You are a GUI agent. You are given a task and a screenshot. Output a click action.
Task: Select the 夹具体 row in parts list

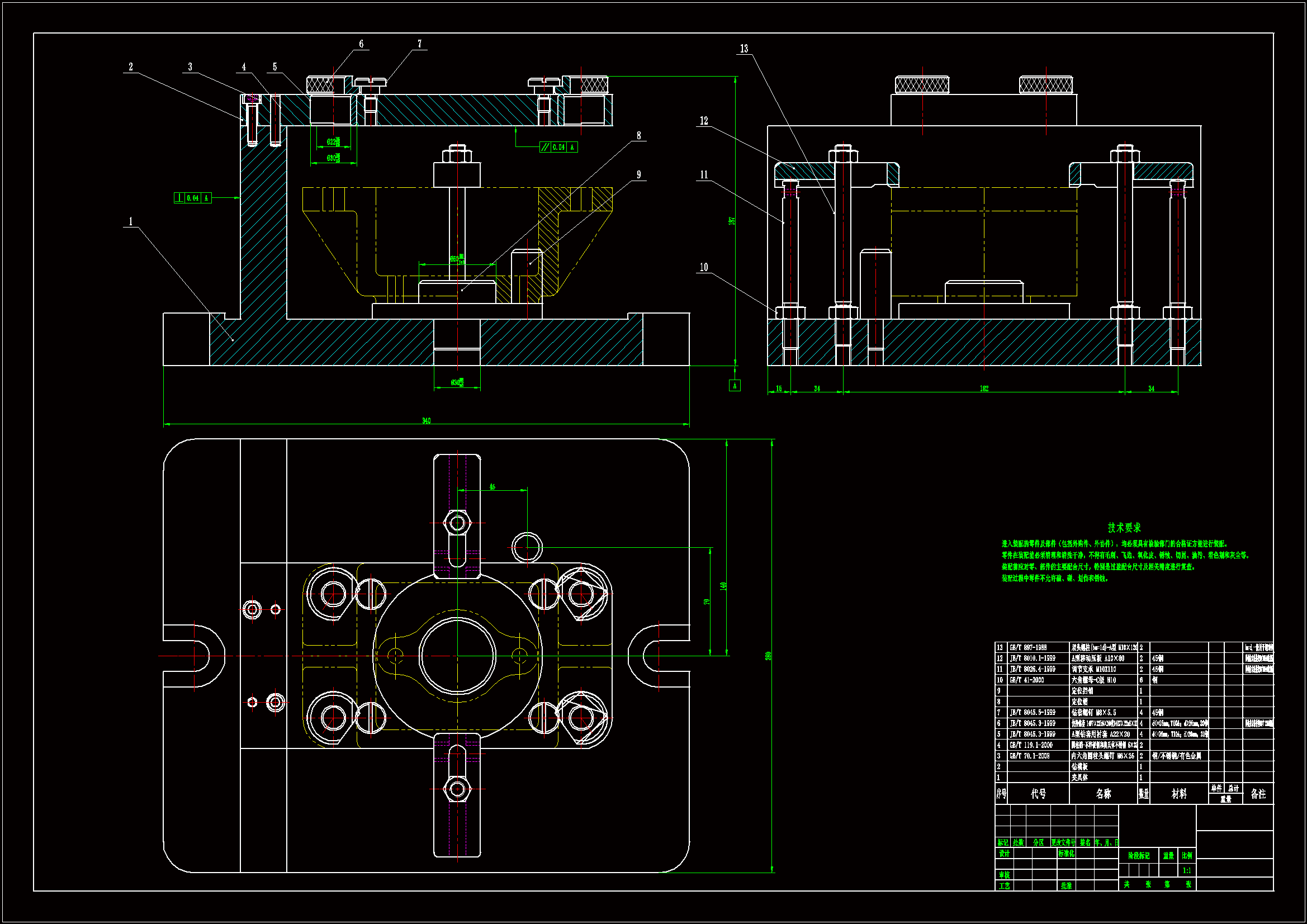[x=1079, y=778]
